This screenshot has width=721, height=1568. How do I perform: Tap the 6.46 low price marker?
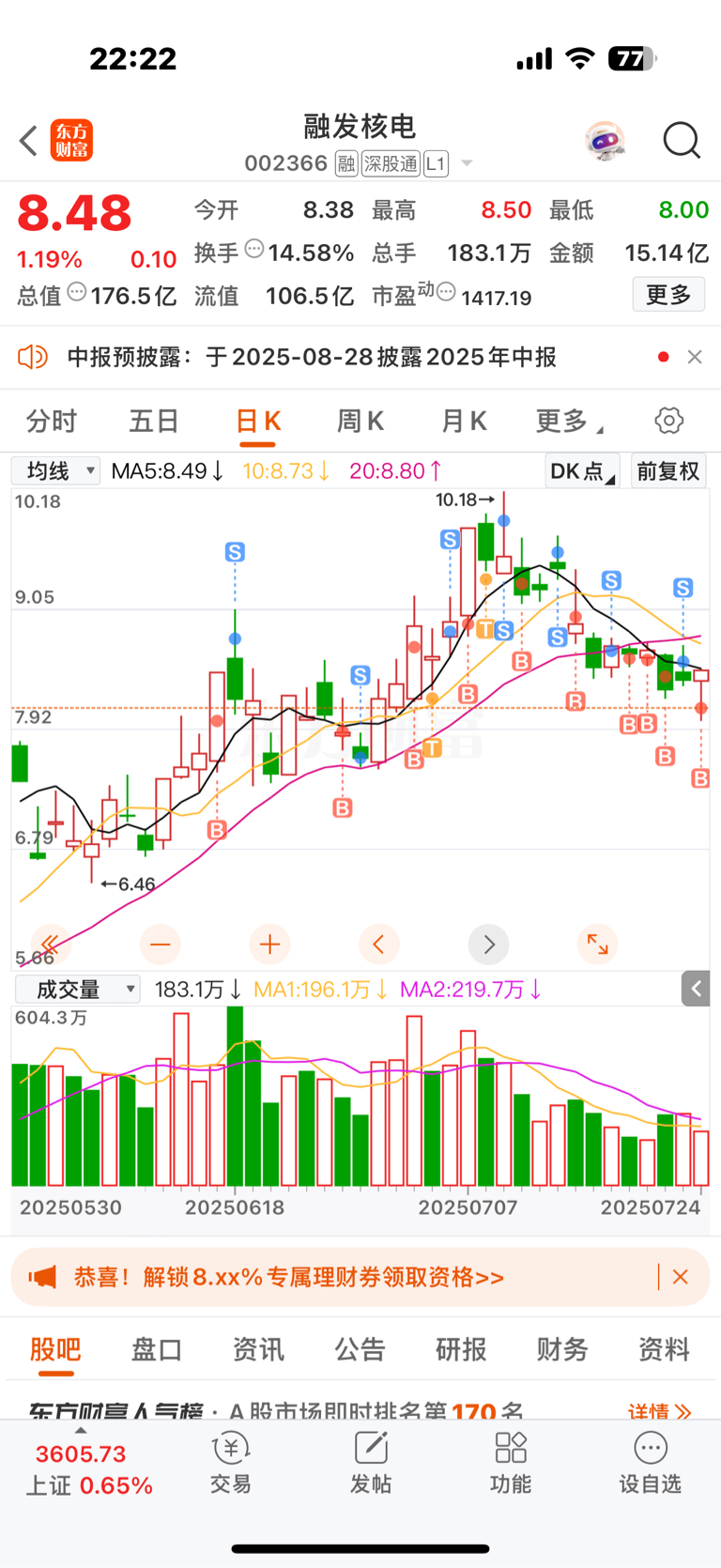point(128,884)
